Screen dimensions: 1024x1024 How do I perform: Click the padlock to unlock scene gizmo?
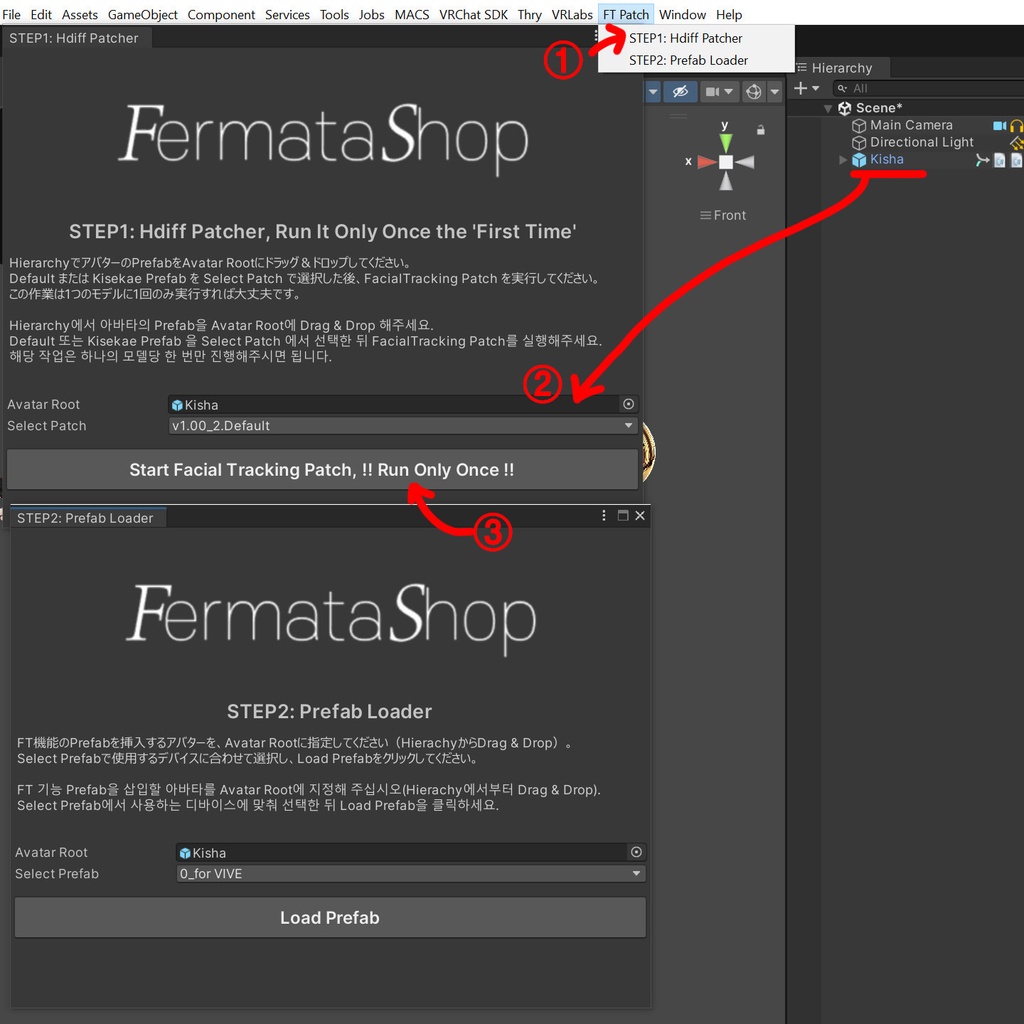pos(760,128)
